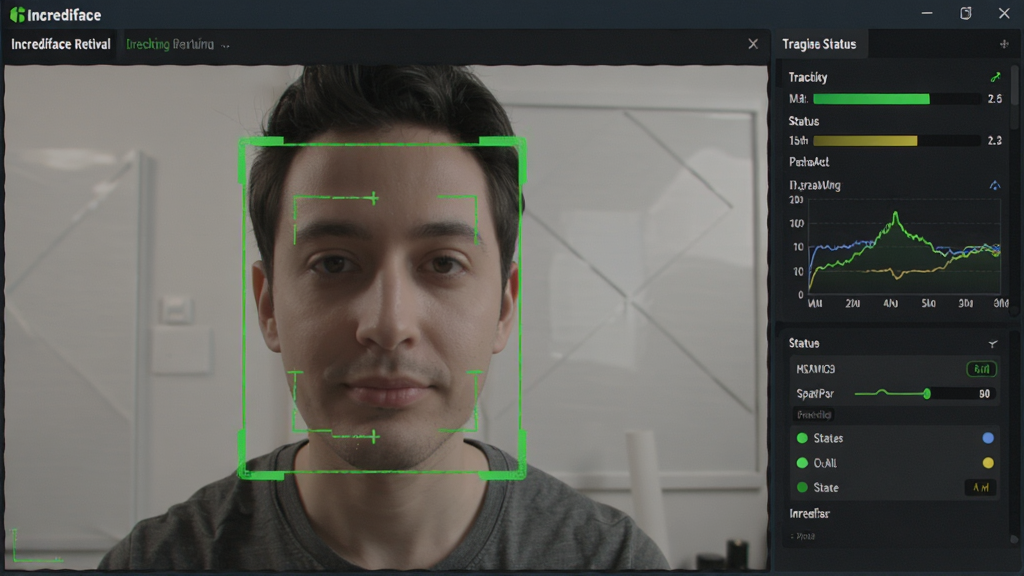
Task: Click the yellow color dot in OcAll row
Action: (x=988, y=463)
